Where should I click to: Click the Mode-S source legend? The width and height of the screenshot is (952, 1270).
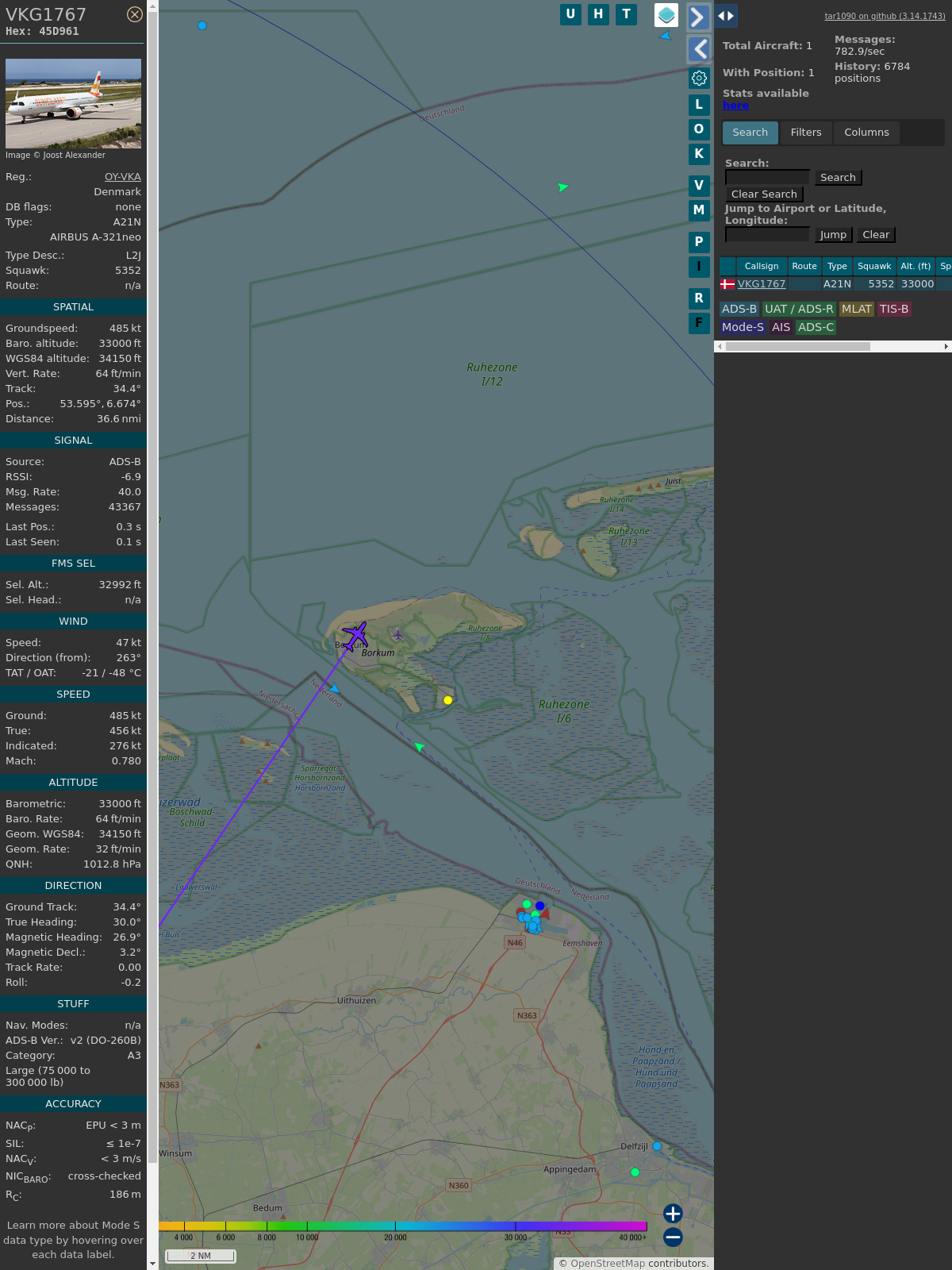point(743,327)
